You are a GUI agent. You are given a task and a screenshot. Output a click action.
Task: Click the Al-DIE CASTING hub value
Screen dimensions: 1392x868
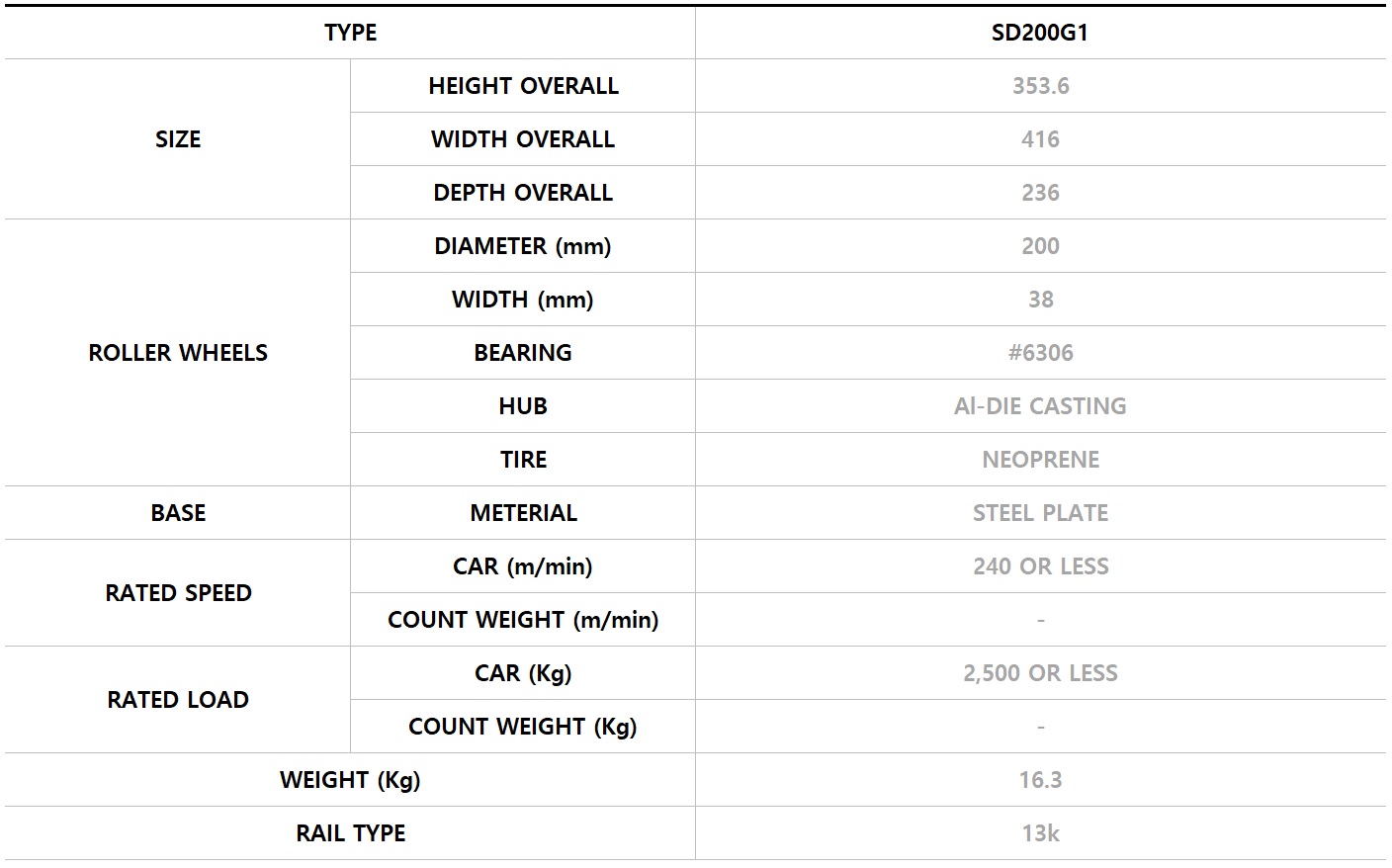[1040, 406]
